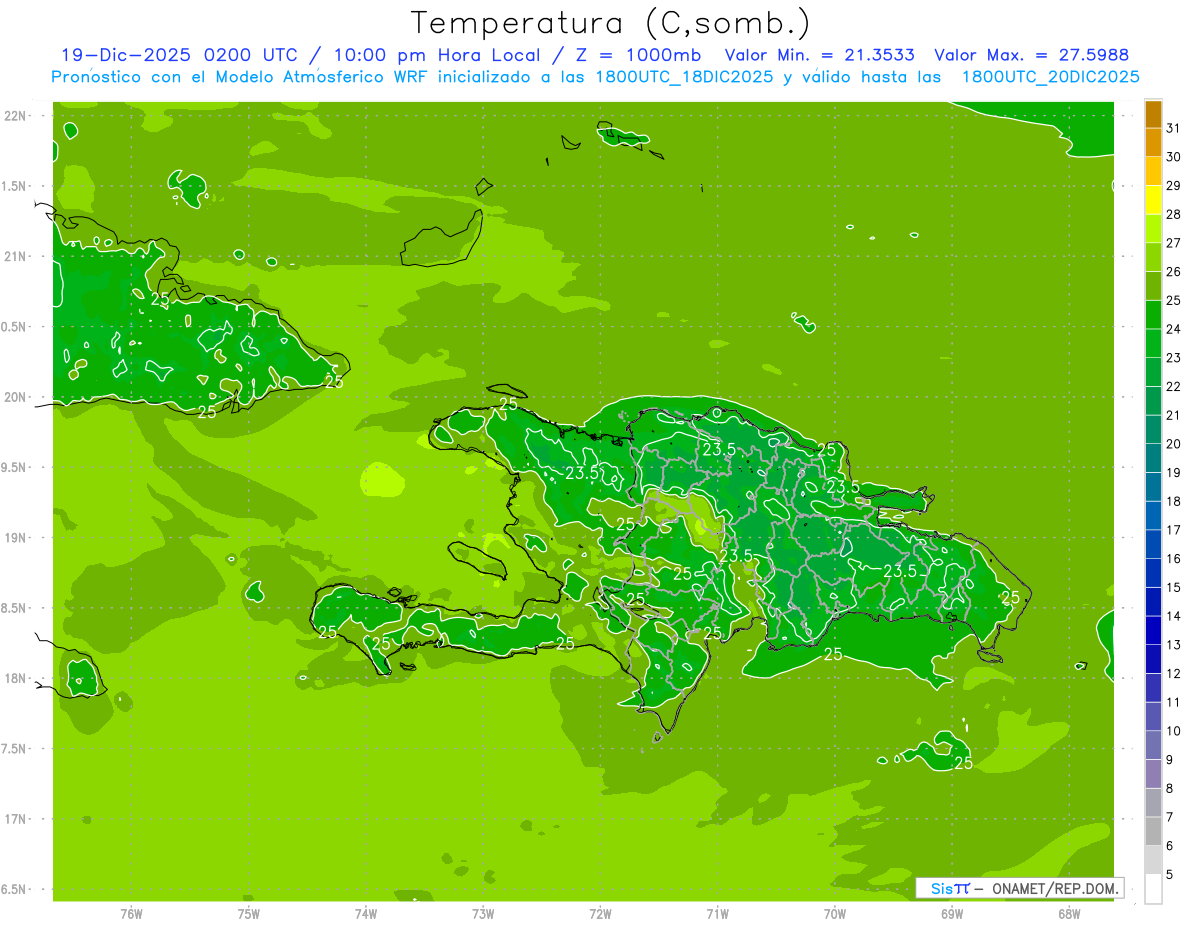Click "Valor Min. = 21.3533" readout
This screenshot has height=927, width=1200.
(x=820, y=55)
